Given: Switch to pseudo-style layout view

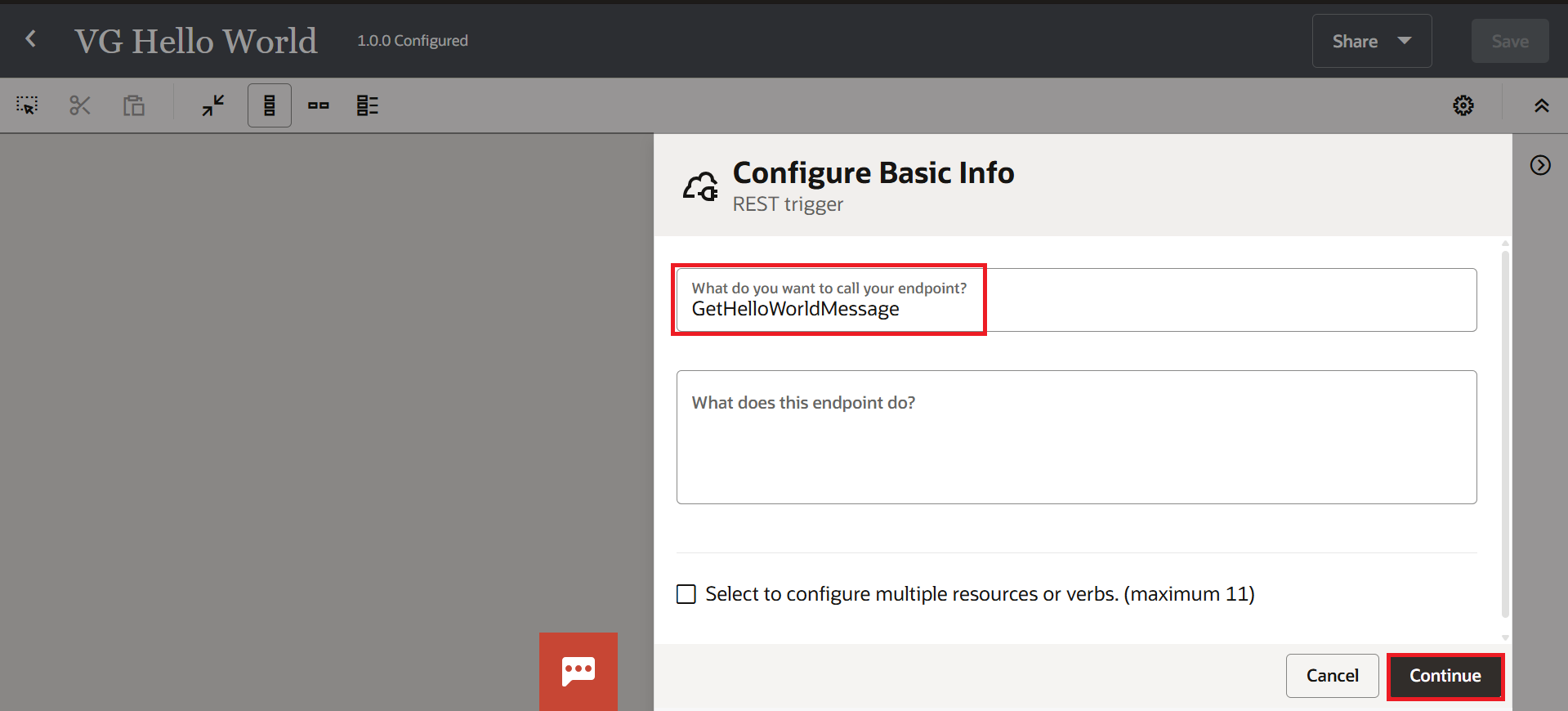Looking at the screenshot, I should pyautogui.click(x=368, y=105).
